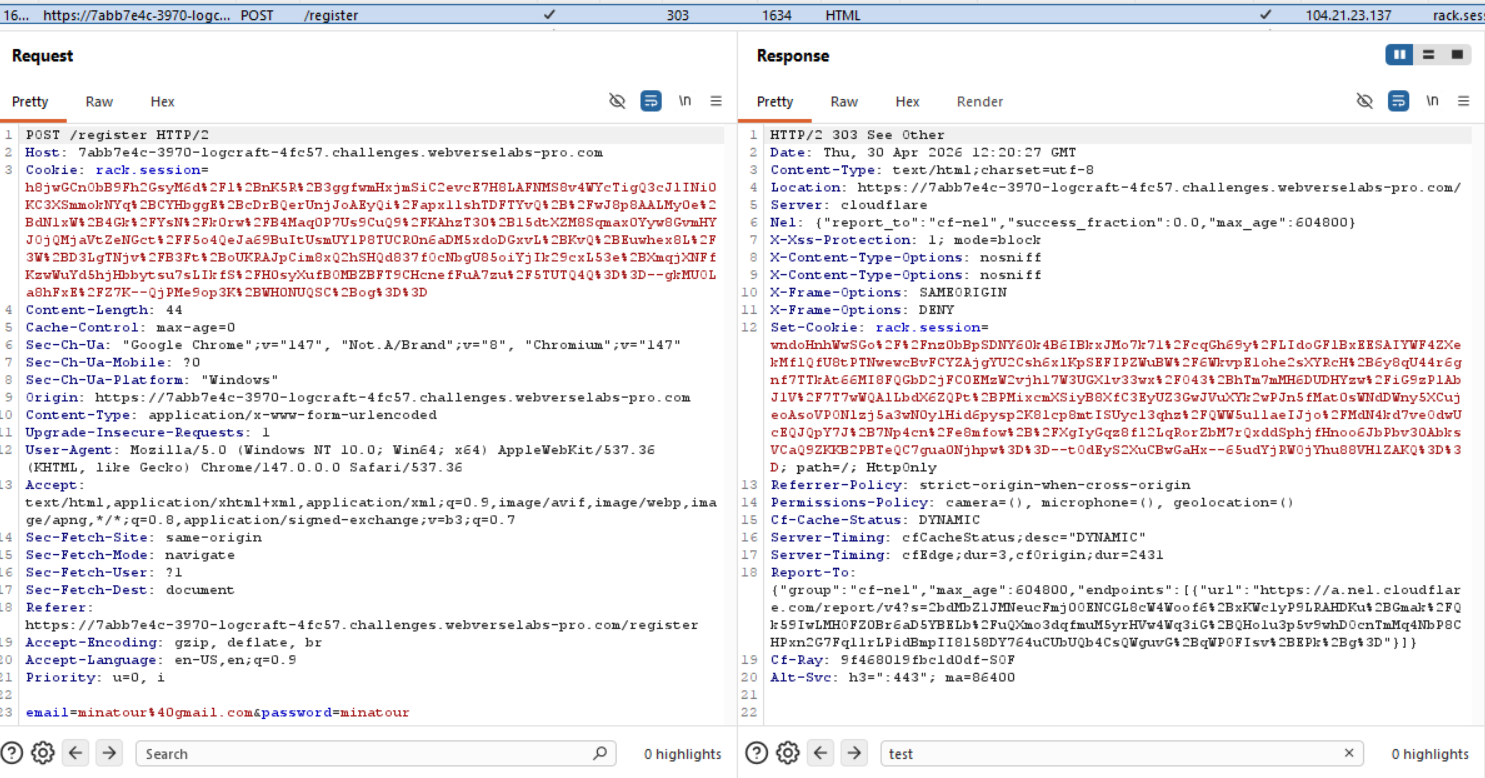Viewport: 1485px width, 778px height.
Task: Go to next match in Request search
Action: (x=110, y=753)
